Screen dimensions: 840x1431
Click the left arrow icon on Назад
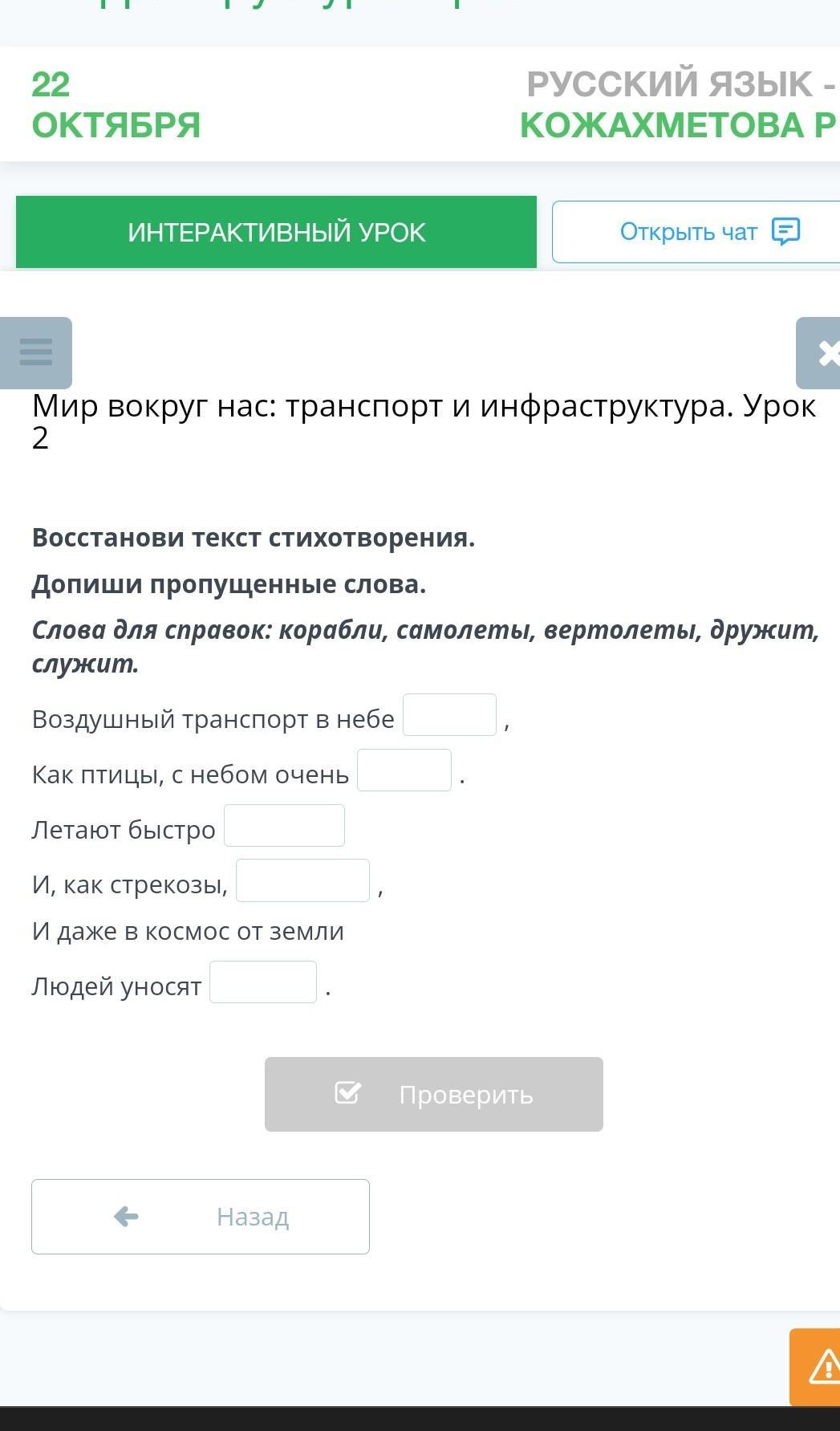[126, 1217]
